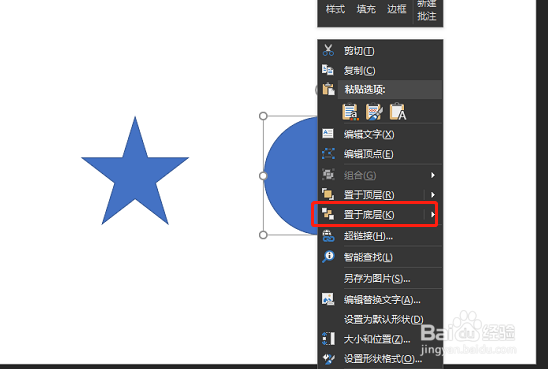
Task: Click the 填充 mini toolbar button
Action: click(x=366, y=9)
